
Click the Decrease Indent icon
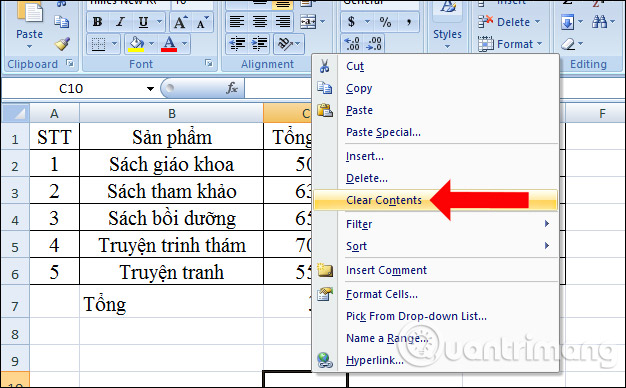tap(237, 44)
